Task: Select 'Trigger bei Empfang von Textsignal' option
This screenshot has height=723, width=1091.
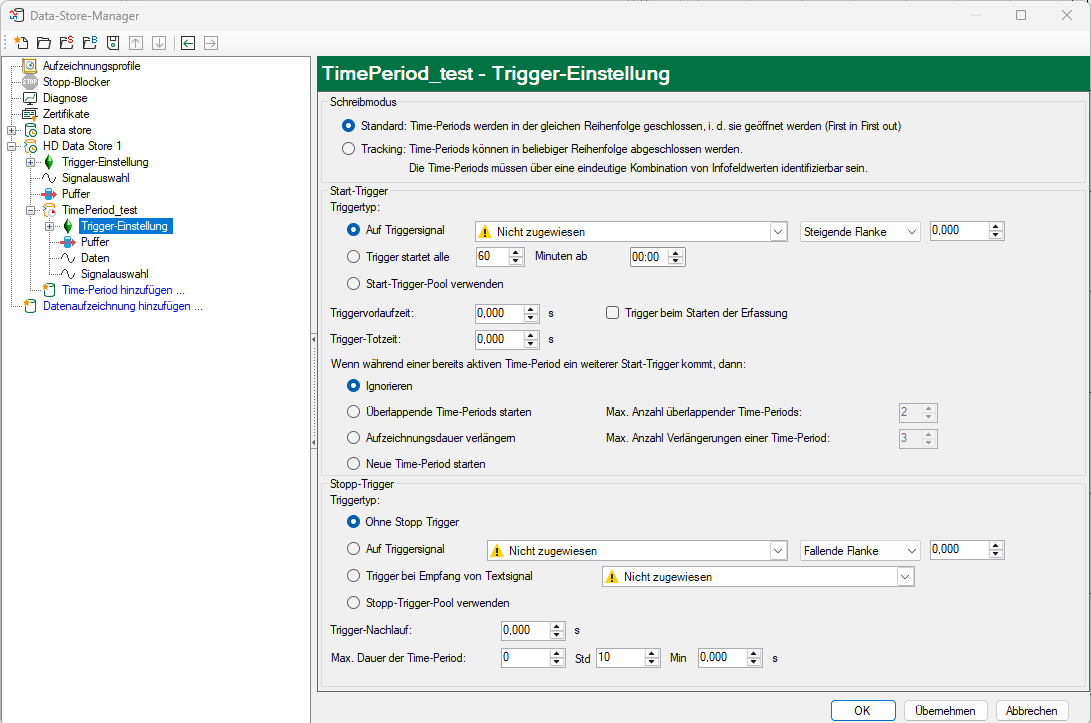Action: point(353,576)
